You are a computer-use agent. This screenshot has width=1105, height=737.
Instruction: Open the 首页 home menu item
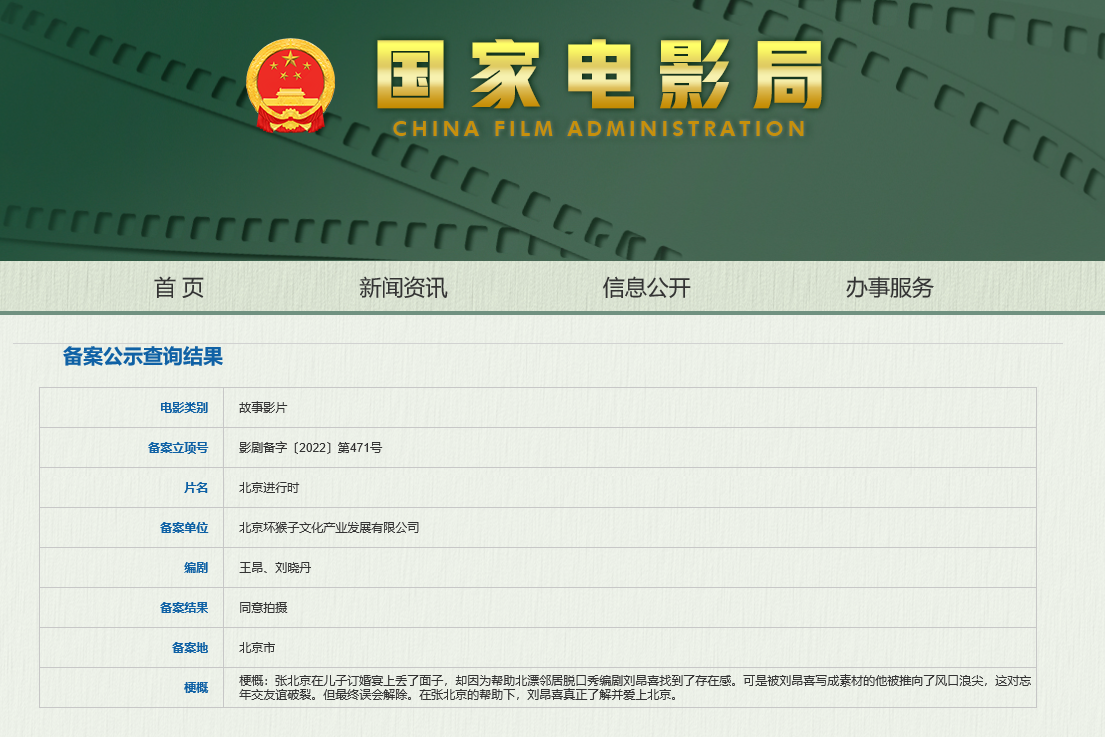tap(179, 287)
